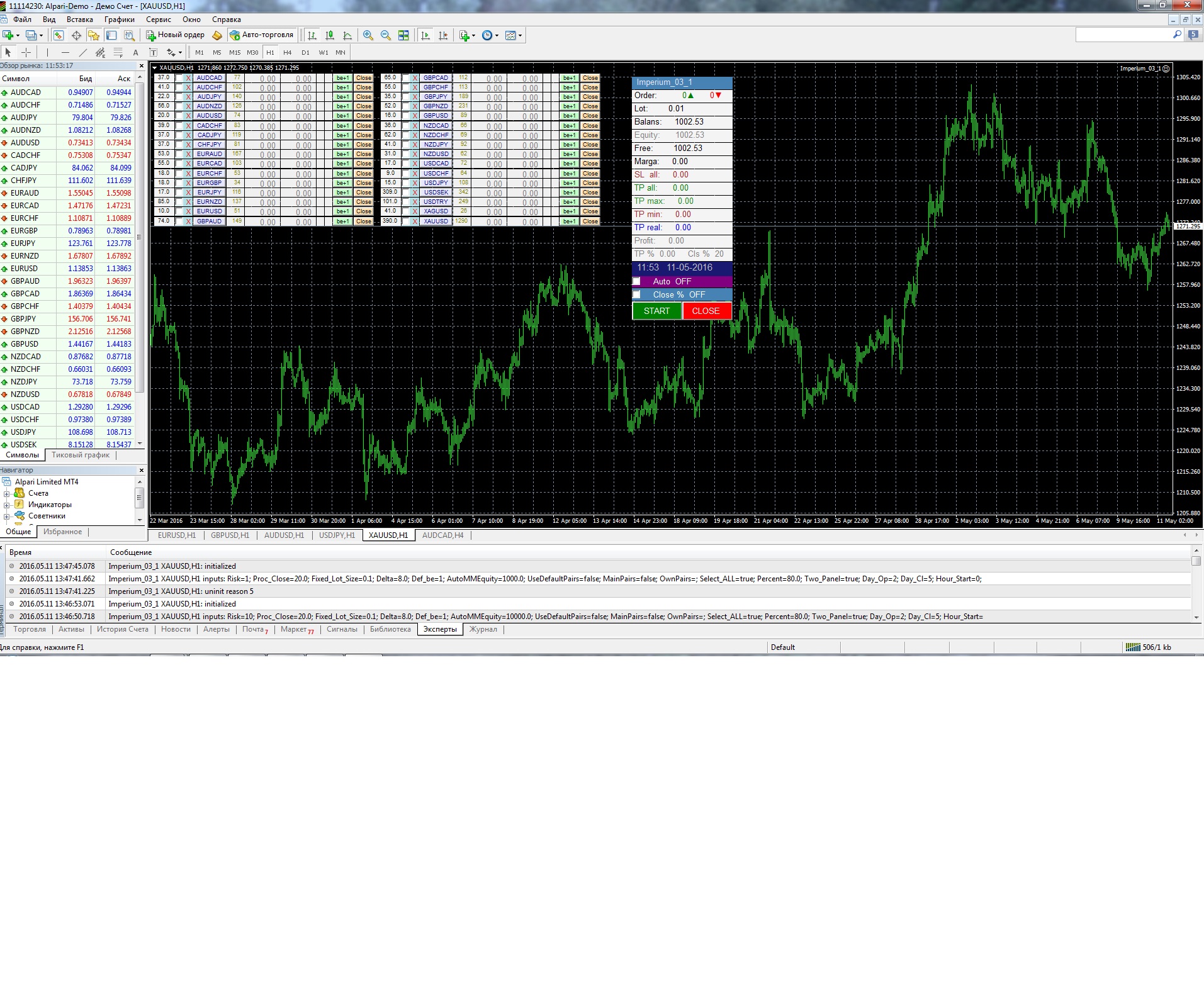Open the Strategy Tester icon
1204x984 pixels.
pos(129,35)
